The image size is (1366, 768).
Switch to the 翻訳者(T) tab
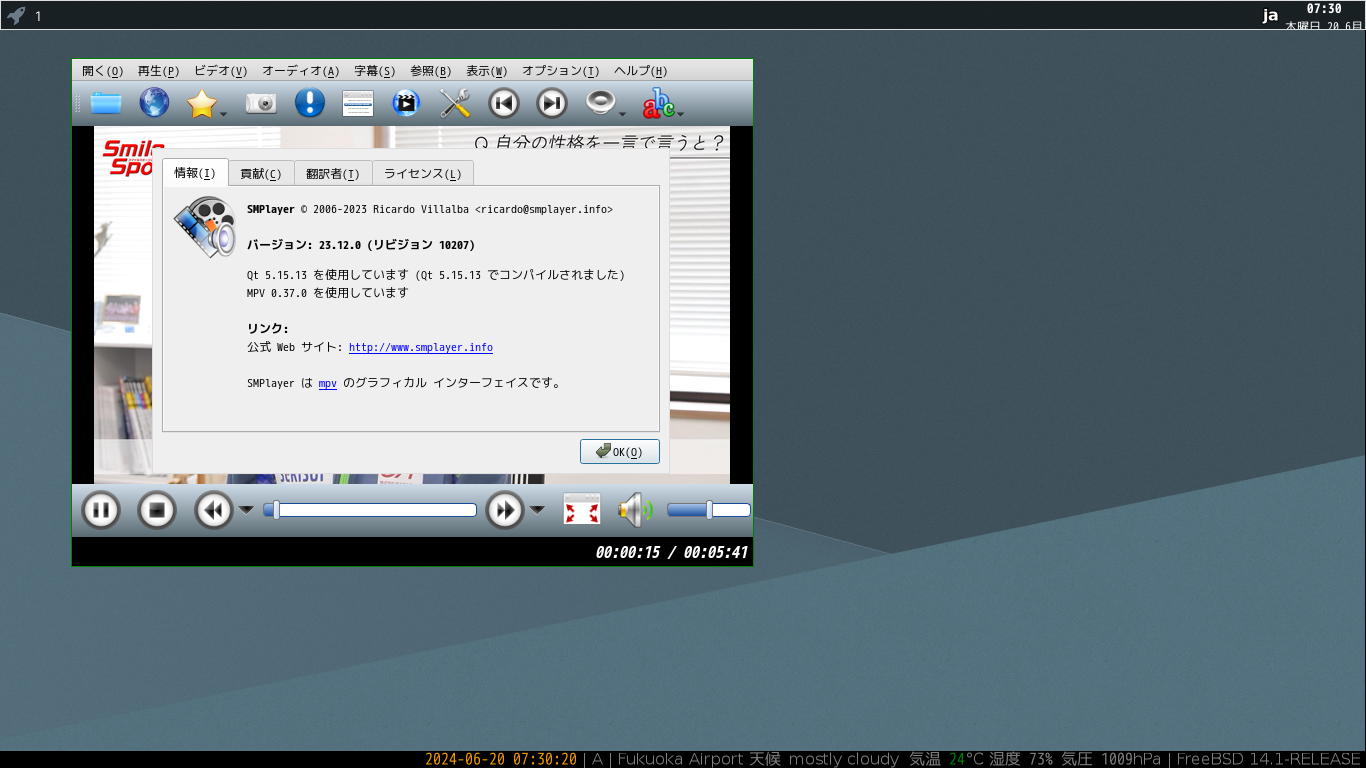click(x=333, y=173)
